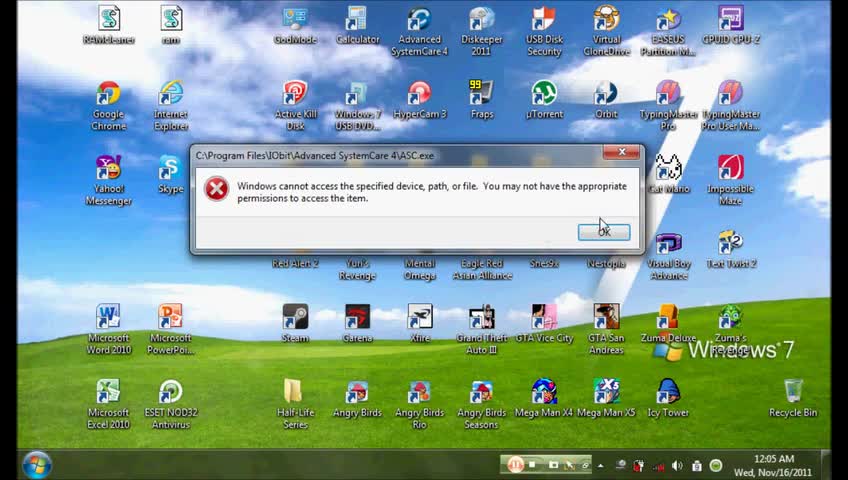
Task: Show hidden tray icons arrow
Action: click(600, 465)
